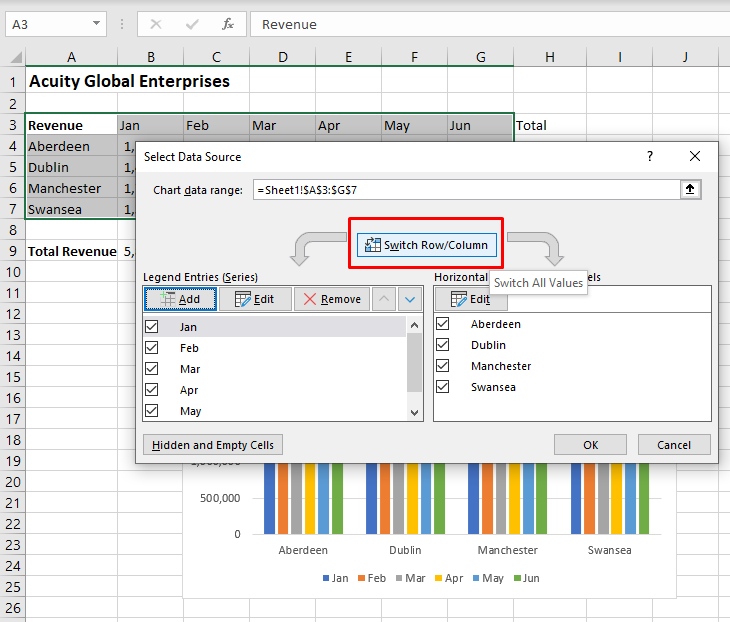Image resolution: width=730 pixels, height=622 pixels.
Task: Uncheck the Aberdeen category checkbox
Action: pyautogui.click(x=443, y=324)
